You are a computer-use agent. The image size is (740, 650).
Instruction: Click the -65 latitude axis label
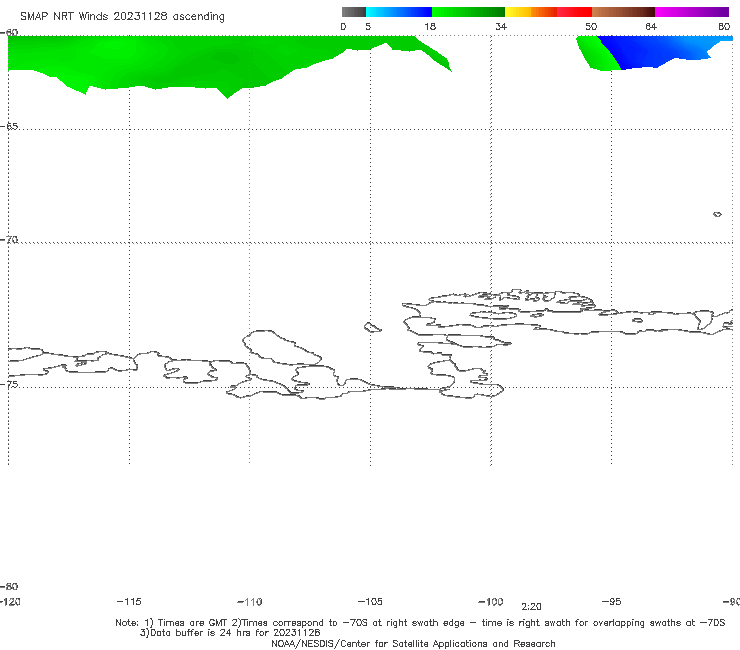click(x=9, y=127)
